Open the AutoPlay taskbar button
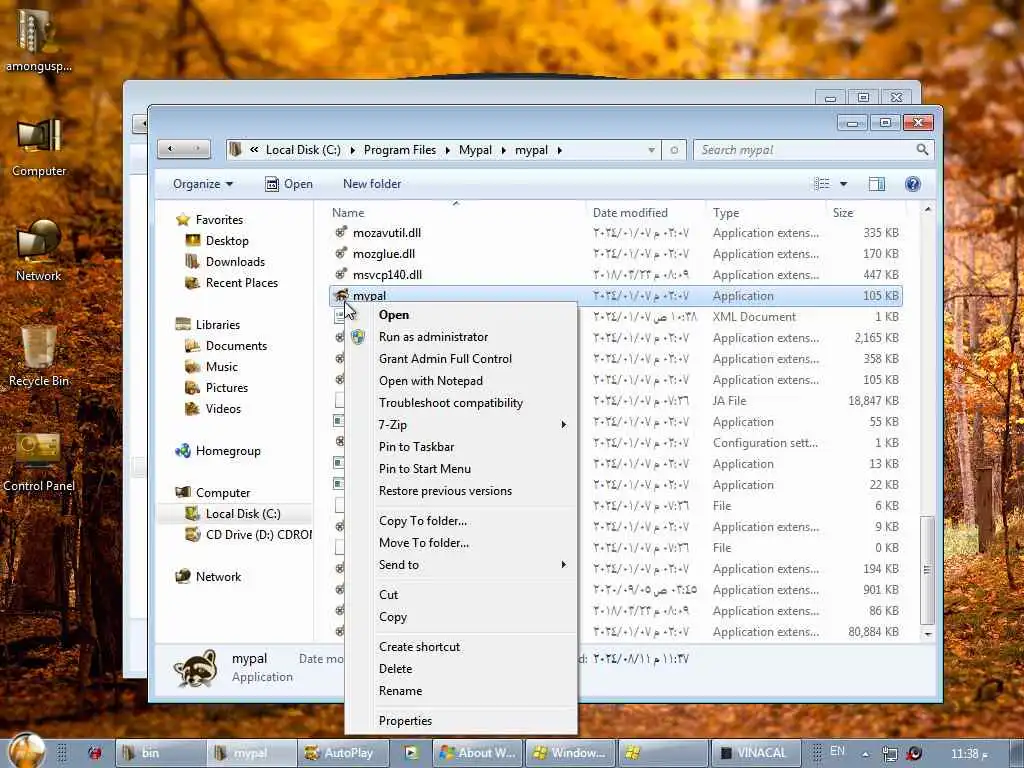 click(344, 753)
